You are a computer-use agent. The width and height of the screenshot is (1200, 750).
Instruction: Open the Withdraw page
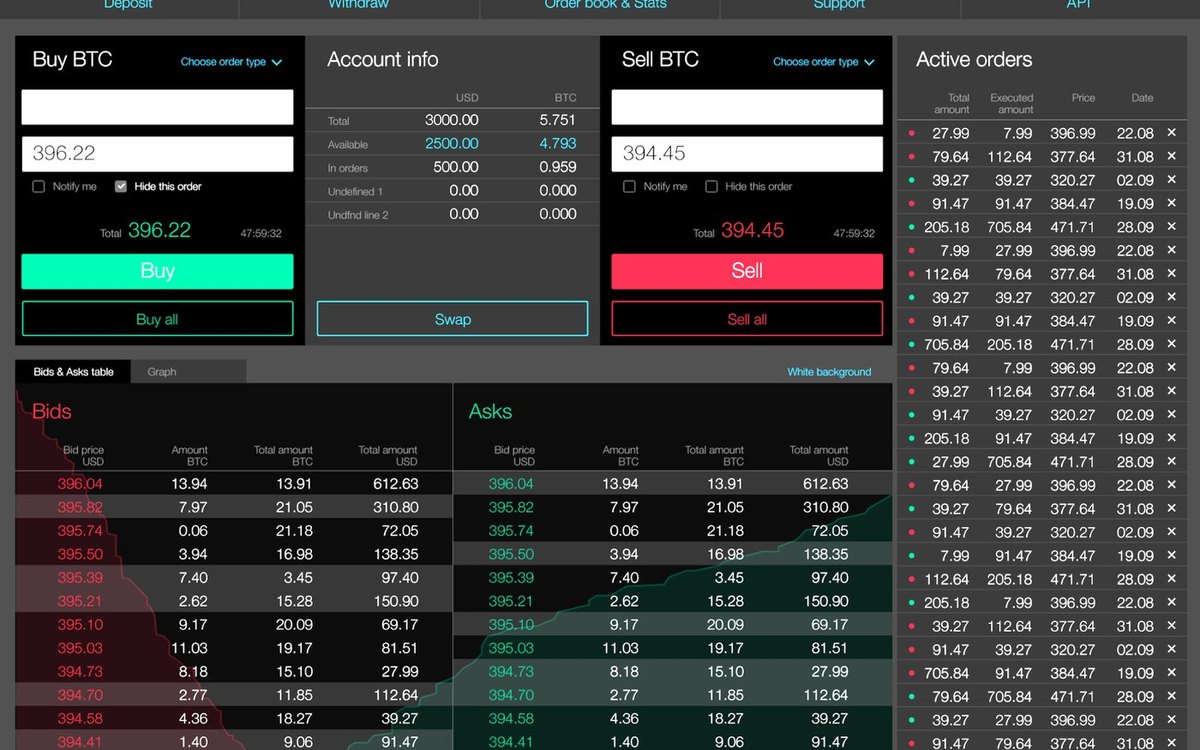pos(358,5)
